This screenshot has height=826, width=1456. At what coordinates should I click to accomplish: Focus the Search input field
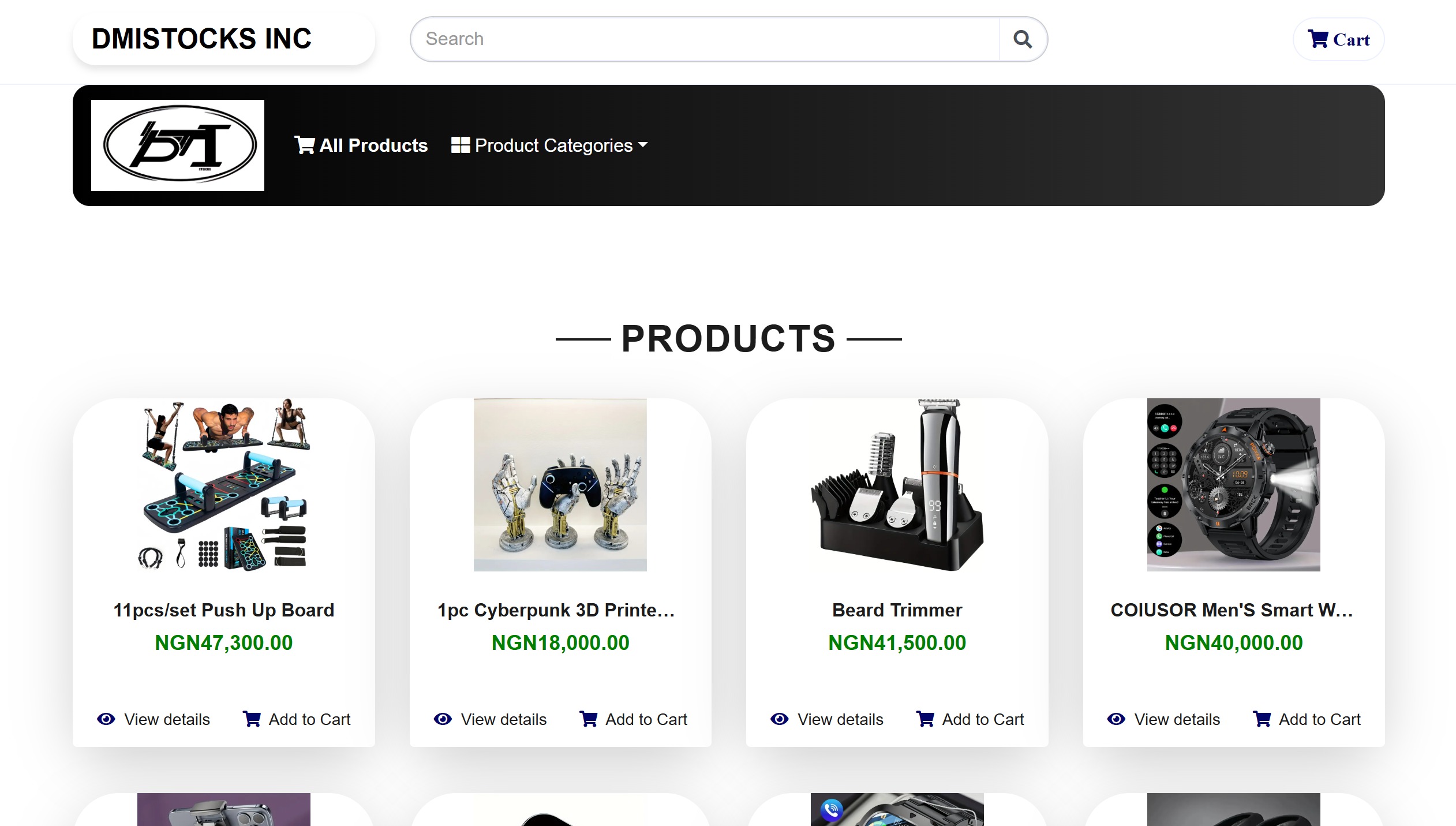pos(704,39)
